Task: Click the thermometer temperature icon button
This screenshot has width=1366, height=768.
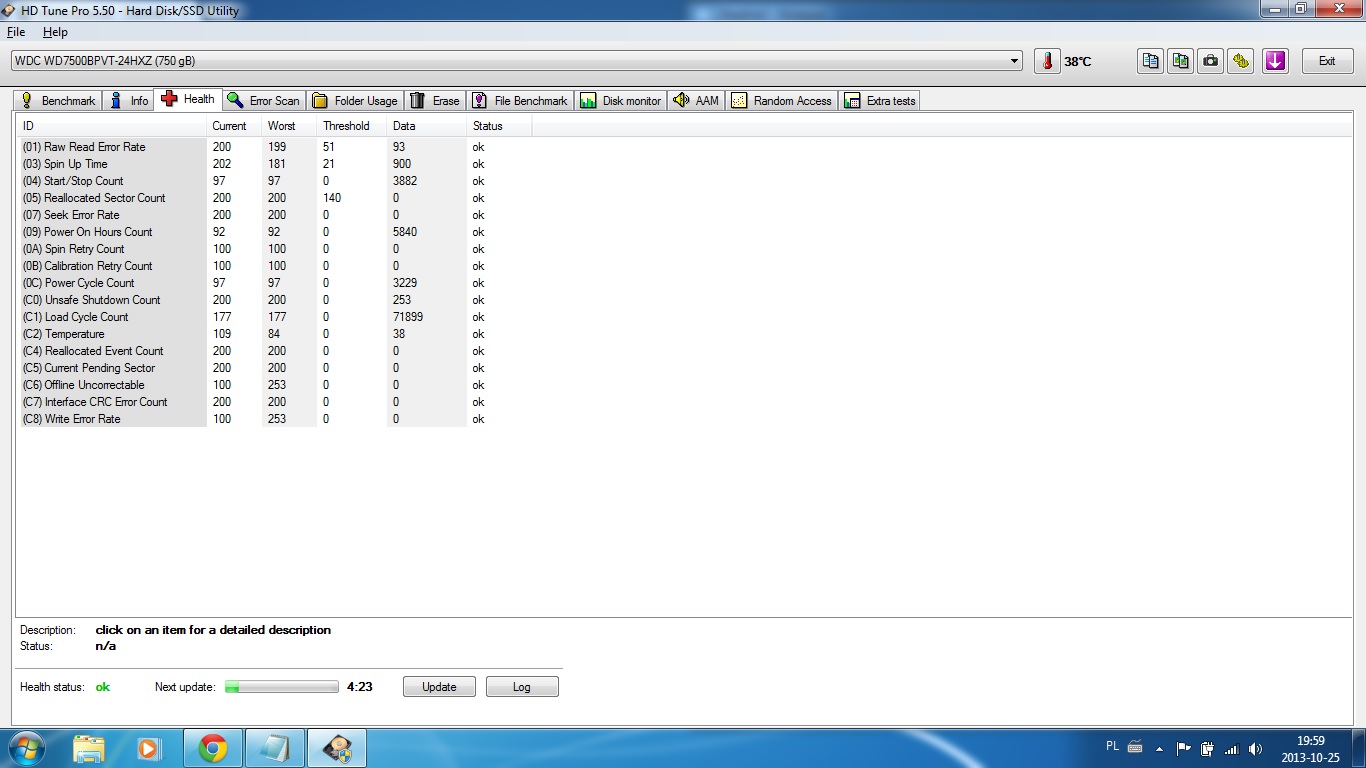Action: 1047,61
